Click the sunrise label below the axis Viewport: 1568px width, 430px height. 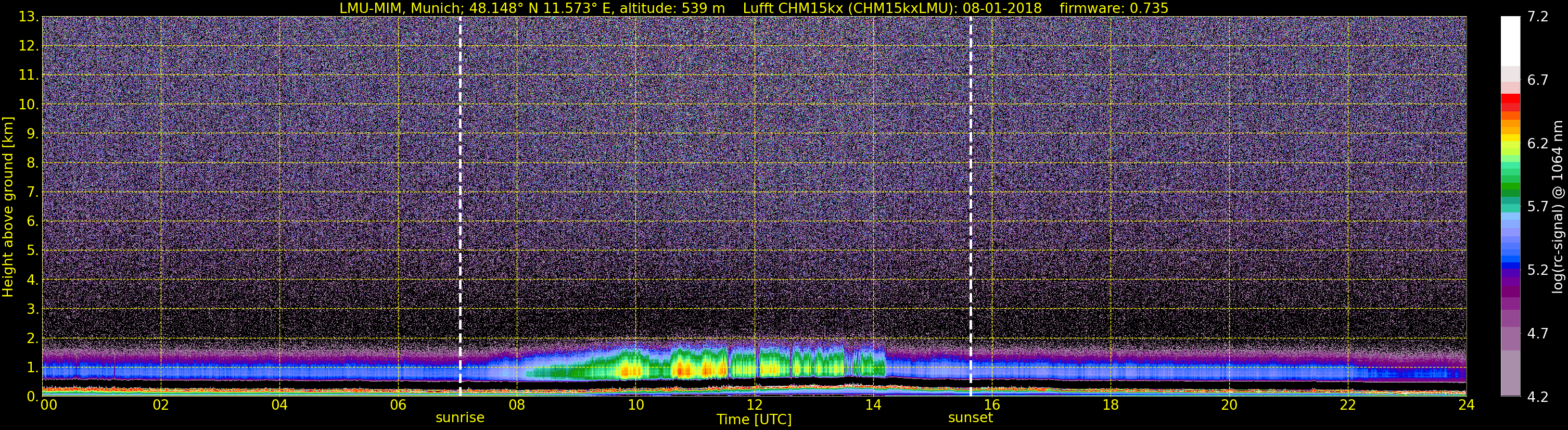[x=460, y=418]
